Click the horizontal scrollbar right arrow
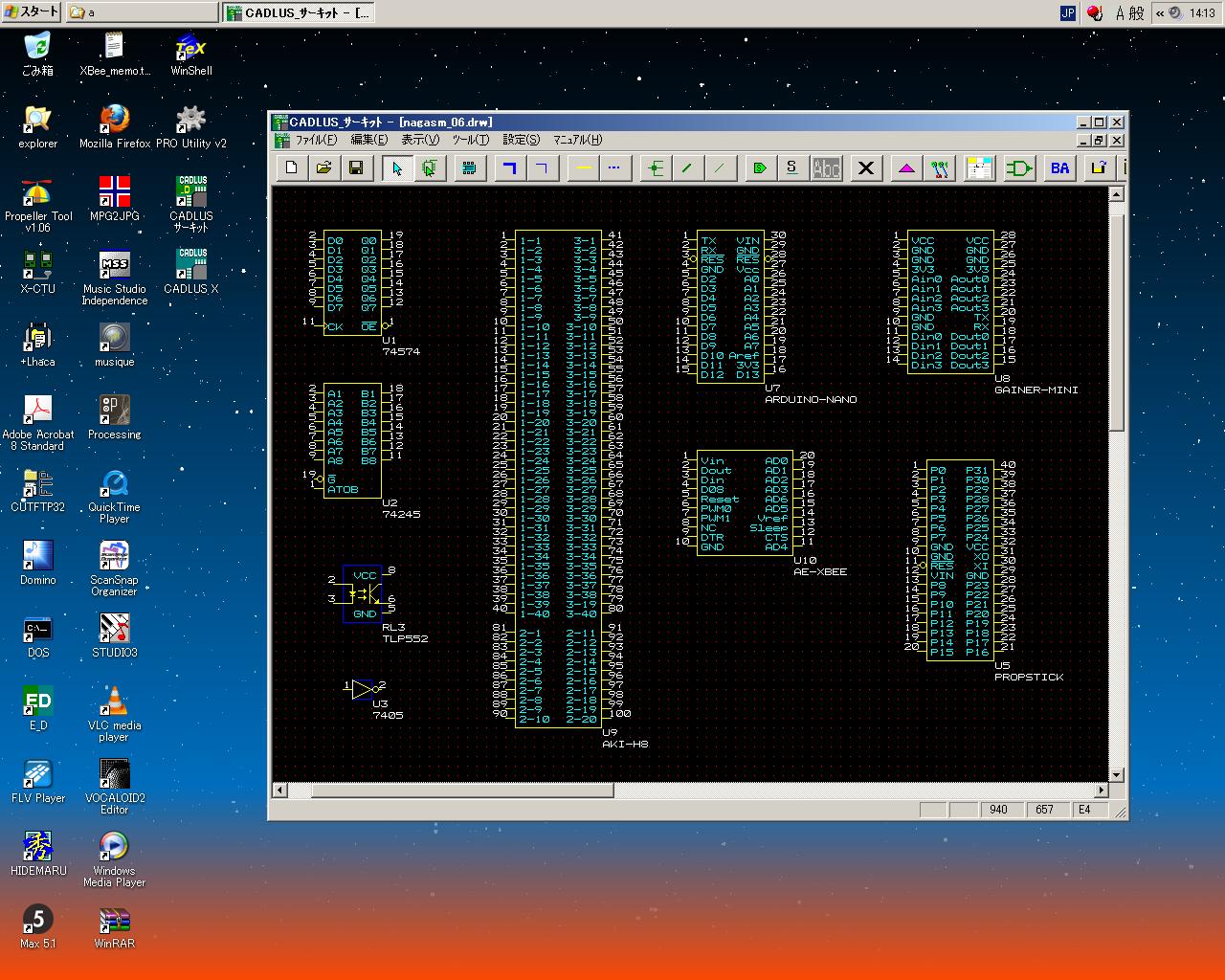1225x980 pixels. tap(1101, 791)
